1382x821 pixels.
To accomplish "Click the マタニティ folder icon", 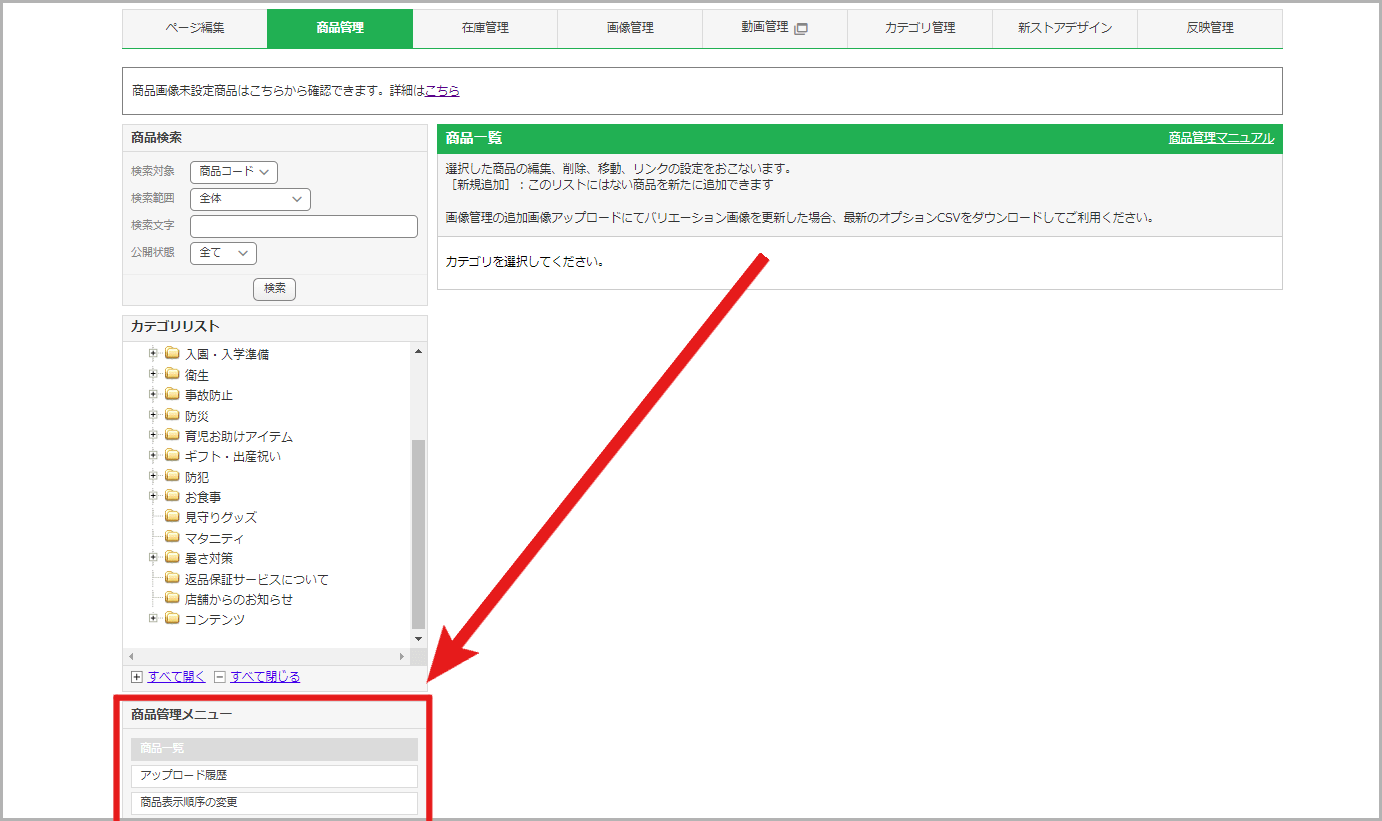I will [x=172, y=538].
